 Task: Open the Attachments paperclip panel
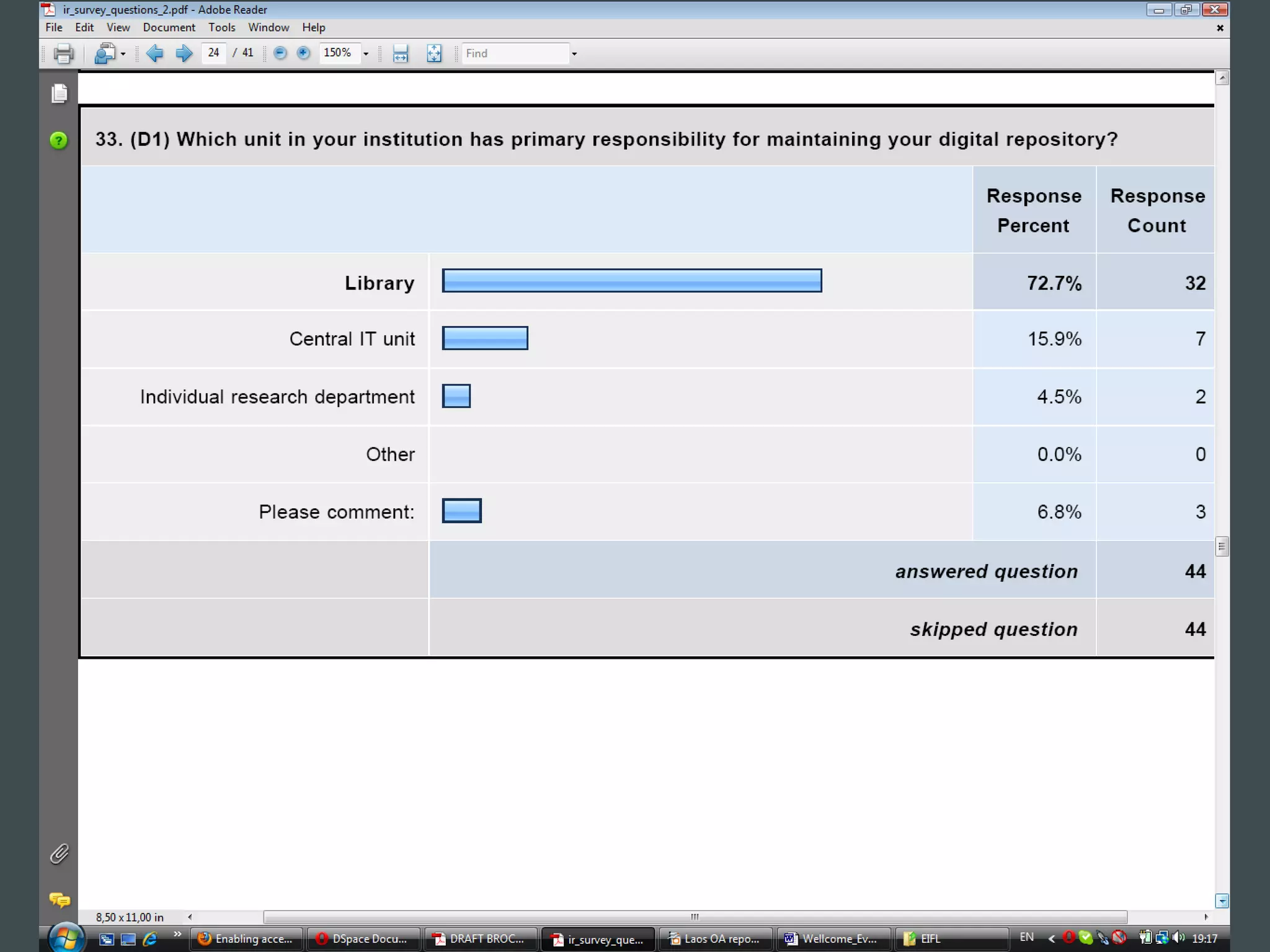pos(60,854)
